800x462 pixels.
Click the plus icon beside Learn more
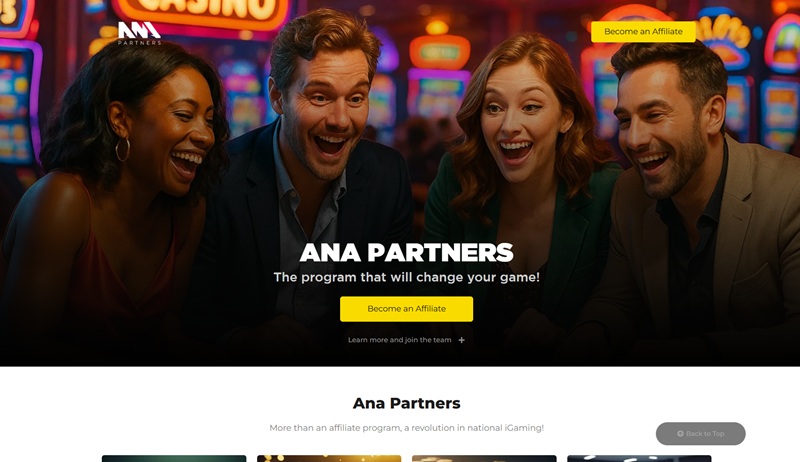point(461,340)
